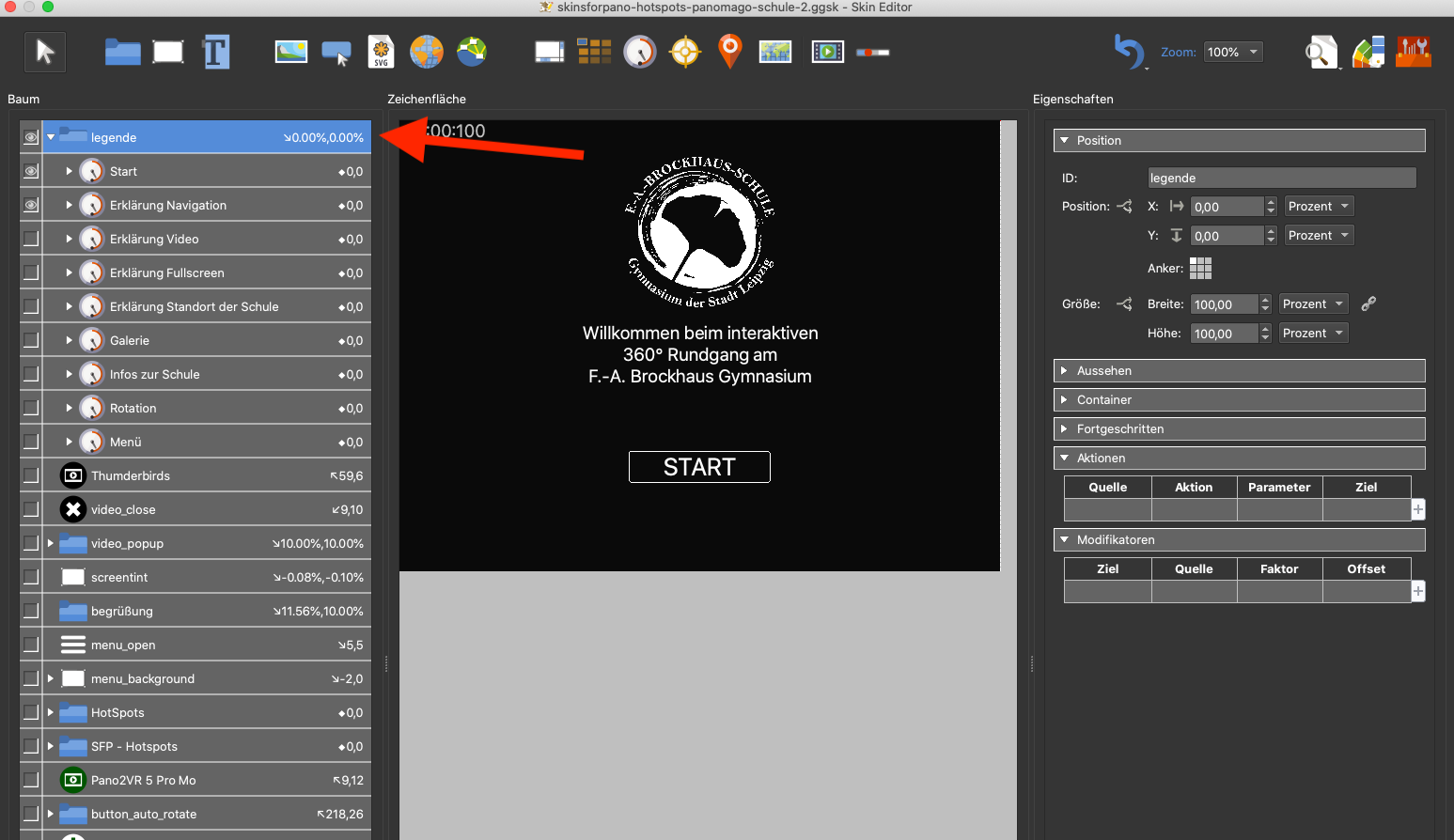
Task: Open the color palette swatches tool
Action: pyautogui.click(x=1368, y=52)
